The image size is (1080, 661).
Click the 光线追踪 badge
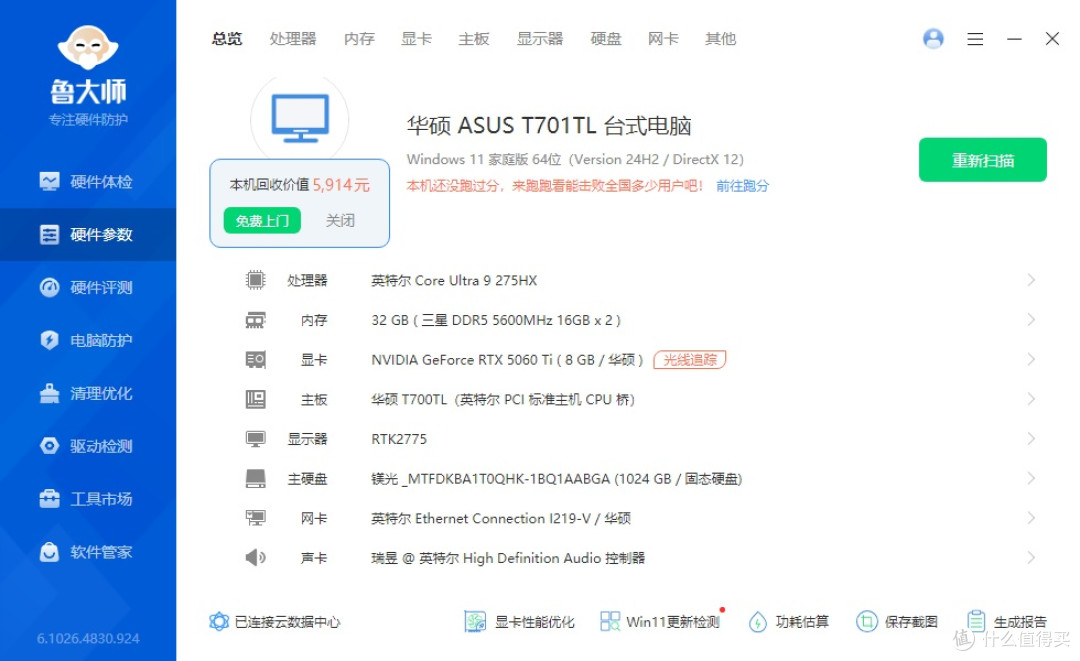[x=689, y=359]
